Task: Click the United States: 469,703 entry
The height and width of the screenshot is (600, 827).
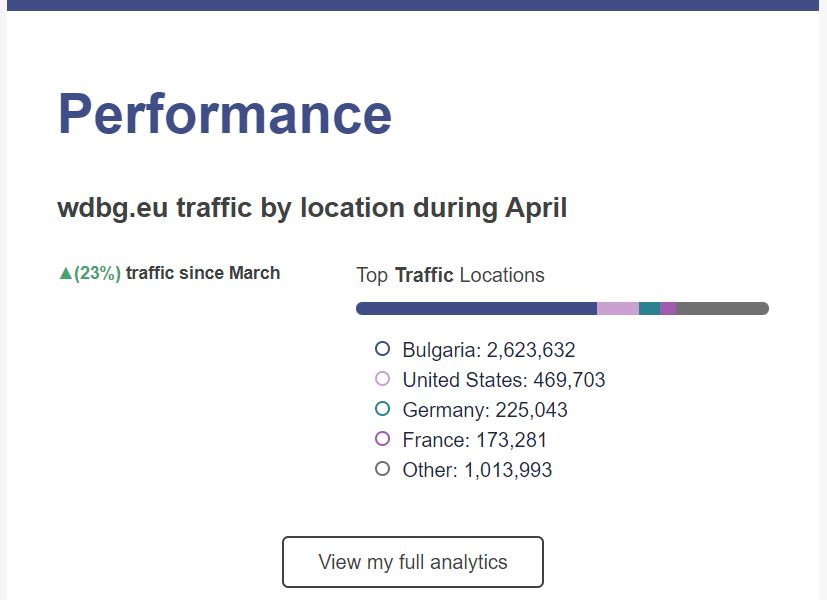Action: 504,380
